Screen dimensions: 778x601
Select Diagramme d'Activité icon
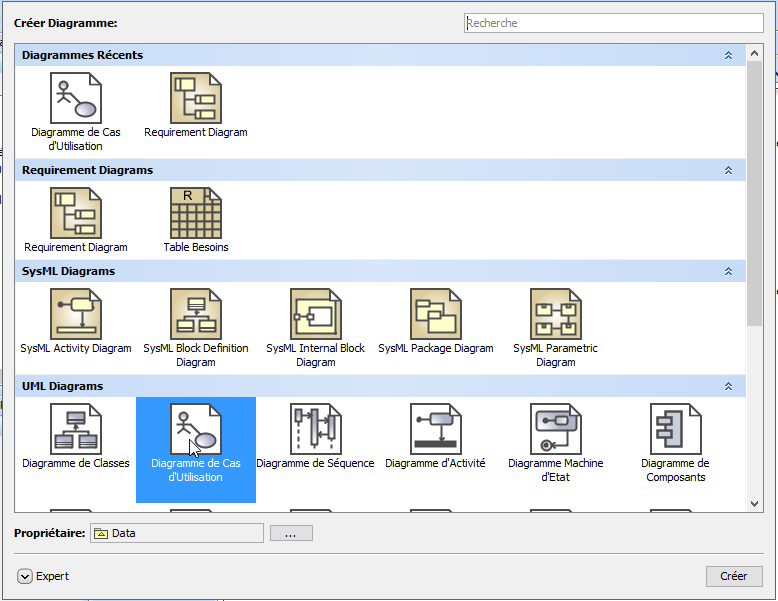coord(436,430)
